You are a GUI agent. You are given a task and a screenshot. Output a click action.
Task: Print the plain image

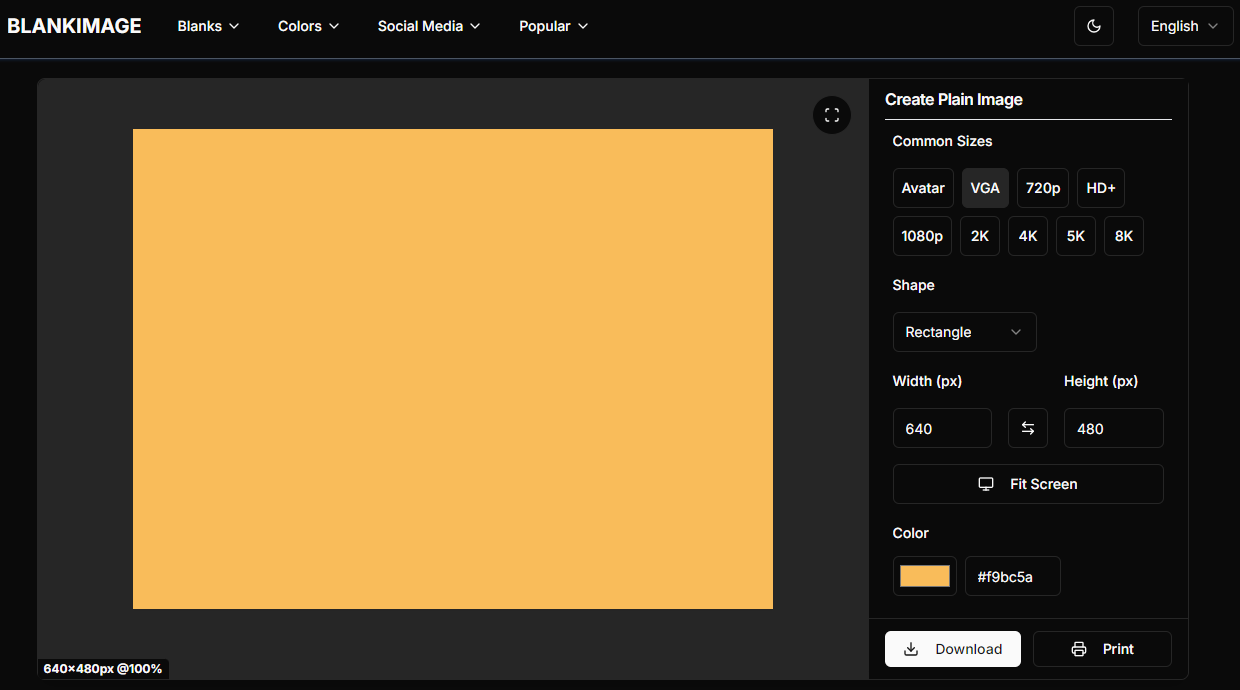(x=1102, y=649)
